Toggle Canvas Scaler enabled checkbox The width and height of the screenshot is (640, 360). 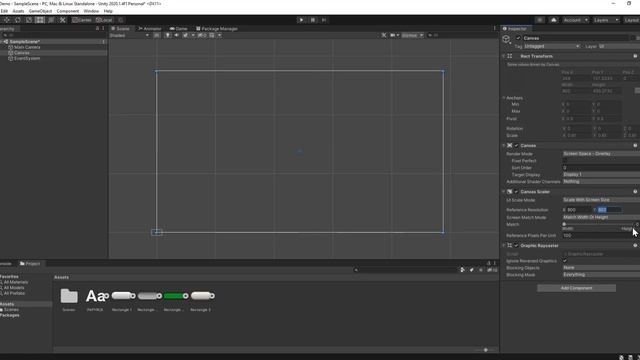[517, 191]
